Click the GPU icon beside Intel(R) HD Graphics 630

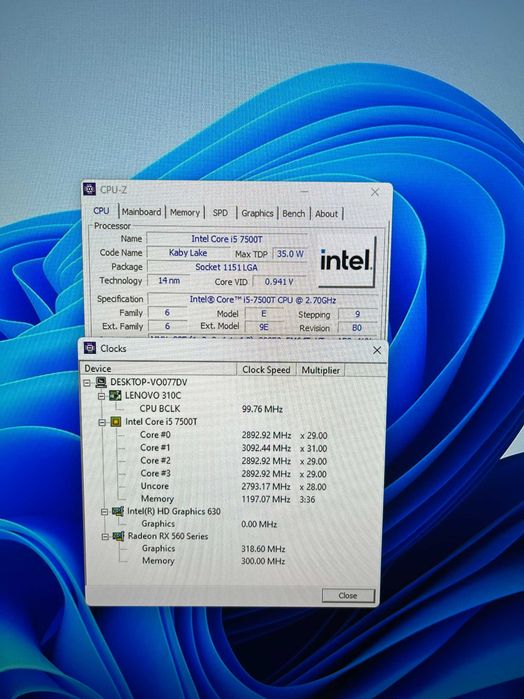point(118,511)
